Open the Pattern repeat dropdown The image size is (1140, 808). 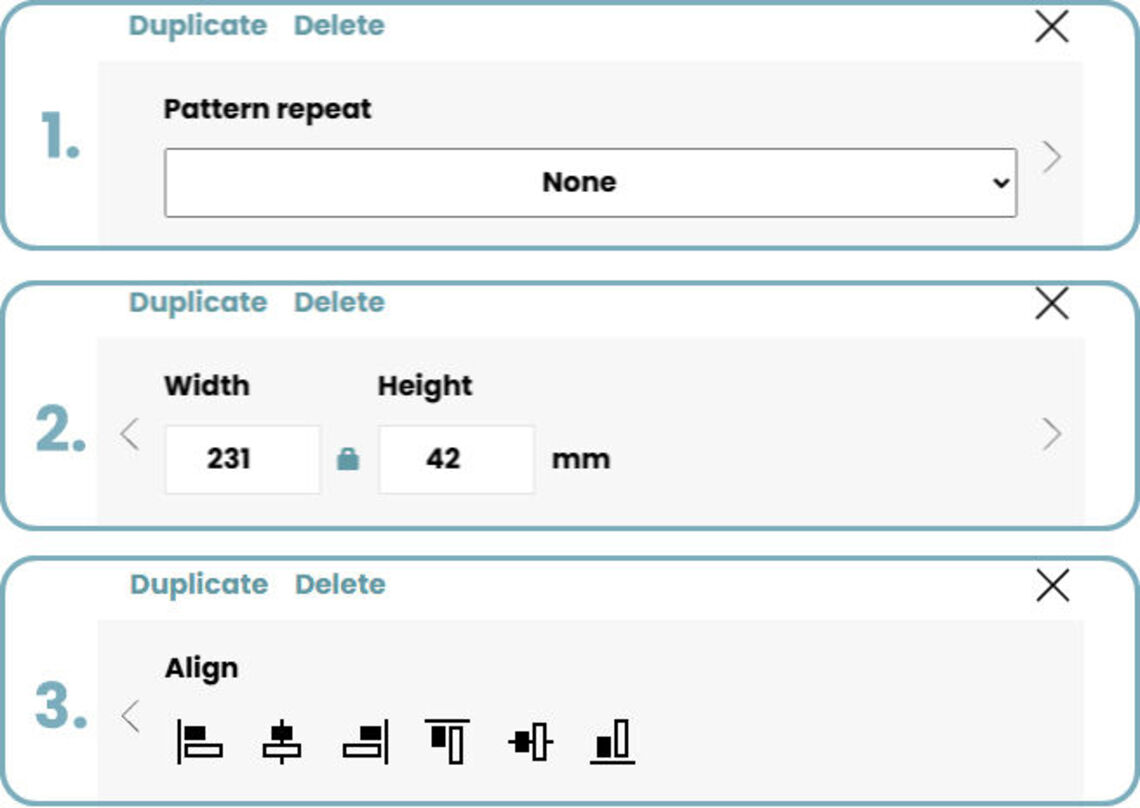(x=590, y=183)
